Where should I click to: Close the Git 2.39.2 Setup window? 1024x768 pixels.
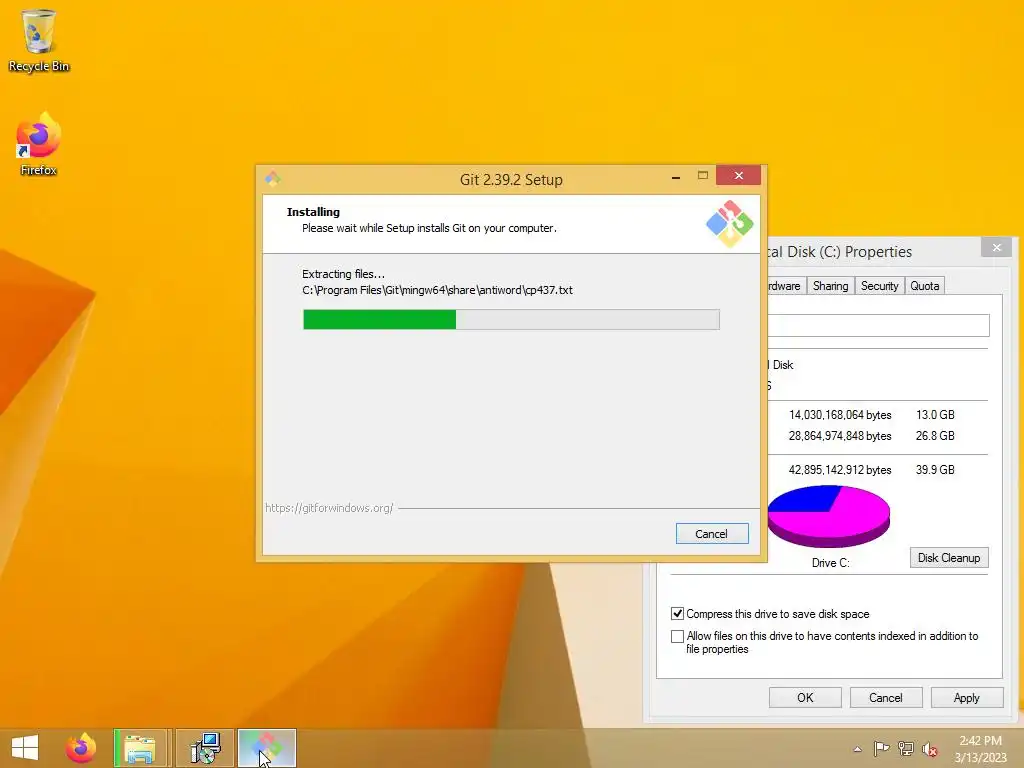pyautogui.click(x=739, y=176)
